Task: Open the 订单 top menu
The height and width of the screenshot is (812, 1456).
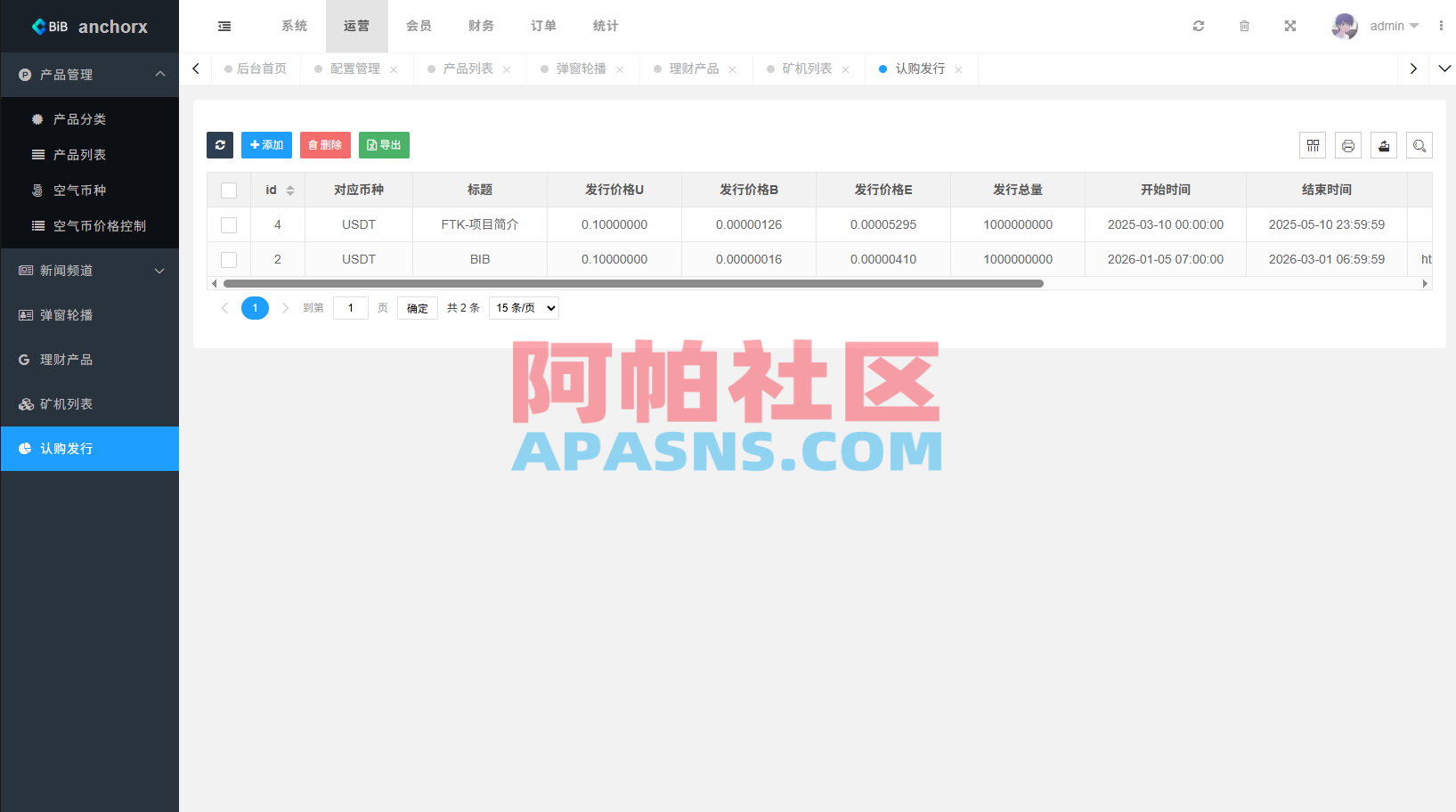Action: click(x=544, y=26)
